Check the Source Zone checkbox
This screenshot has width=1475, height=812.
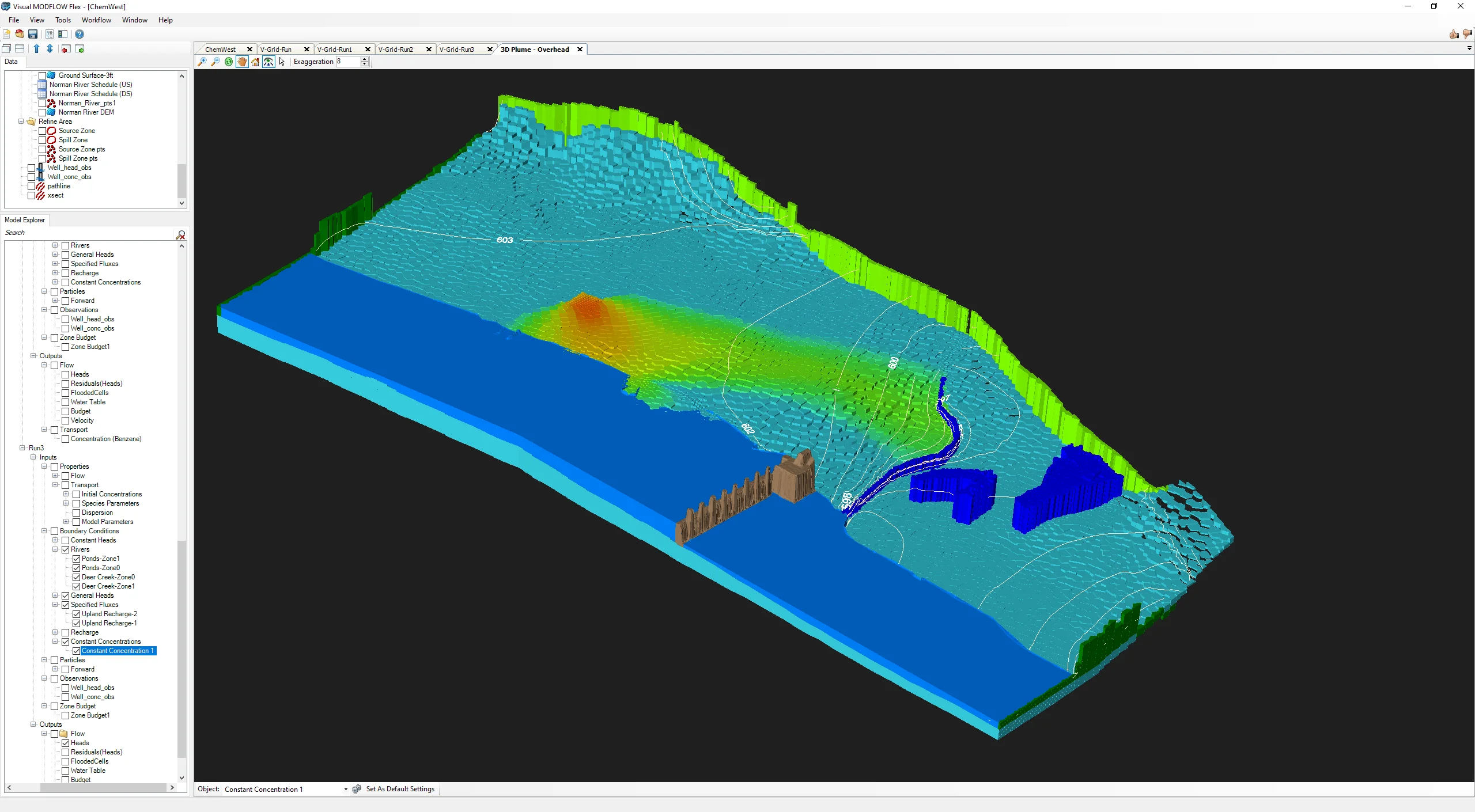42,131
